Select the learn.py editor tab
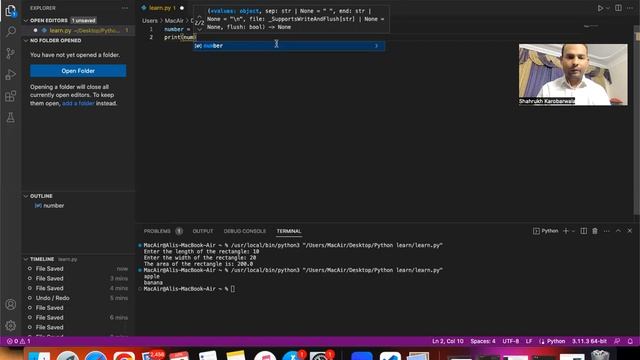The width and height of the screenshot is (640, 360). [162, 8]
